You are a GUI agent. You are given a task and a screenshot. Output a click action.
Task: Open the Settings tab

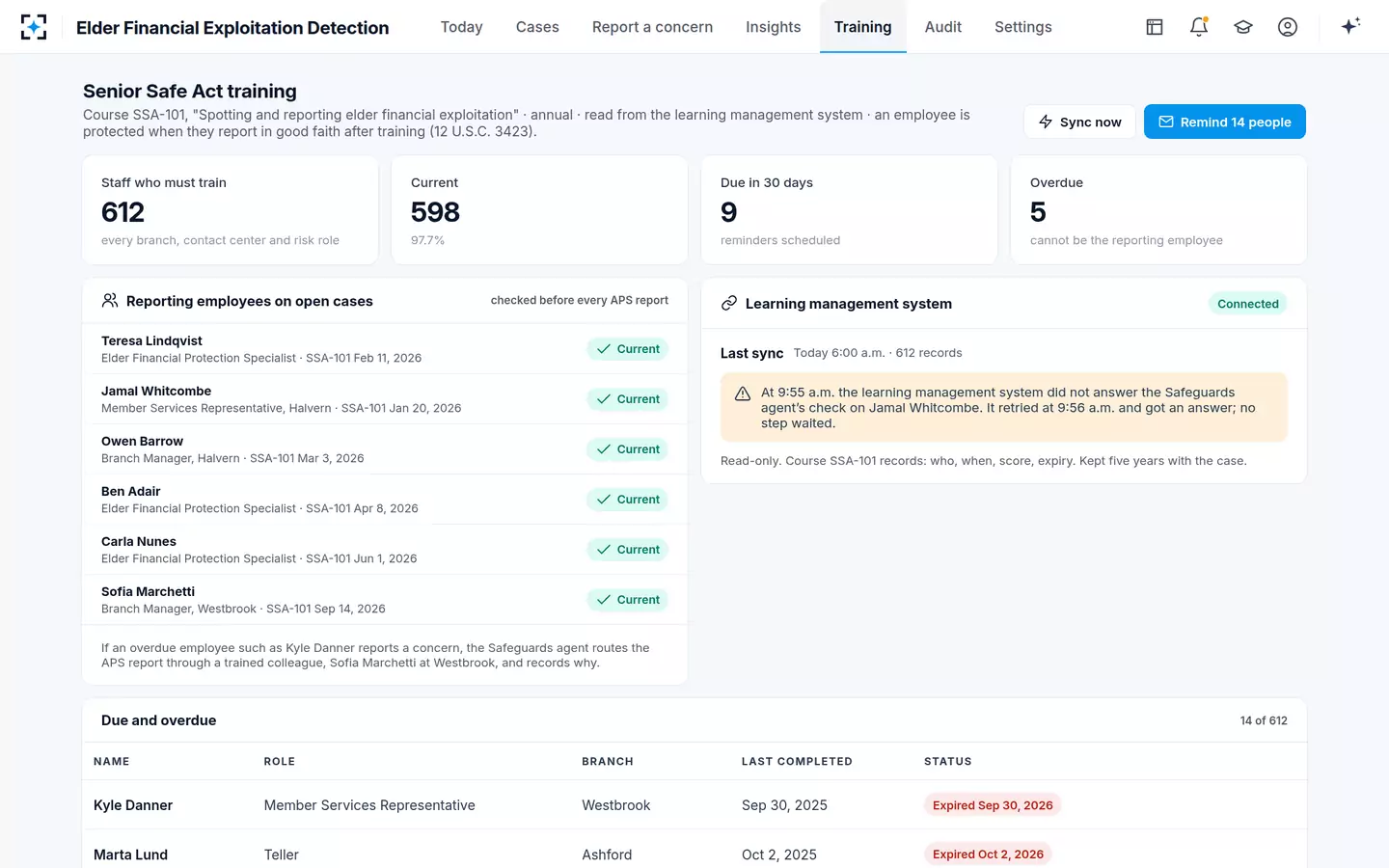tap(1023, 27)
